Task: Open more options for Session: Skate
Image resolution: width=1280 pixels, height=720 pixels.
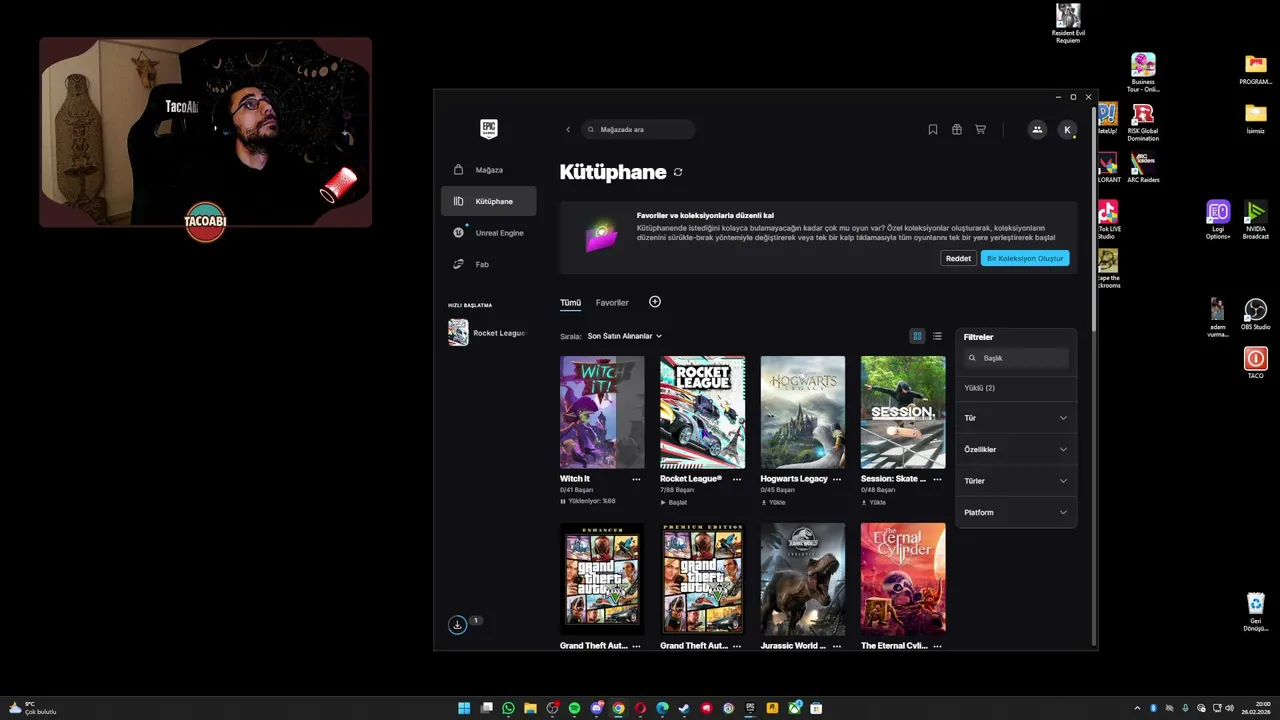Action: click(x=937, y=479)
